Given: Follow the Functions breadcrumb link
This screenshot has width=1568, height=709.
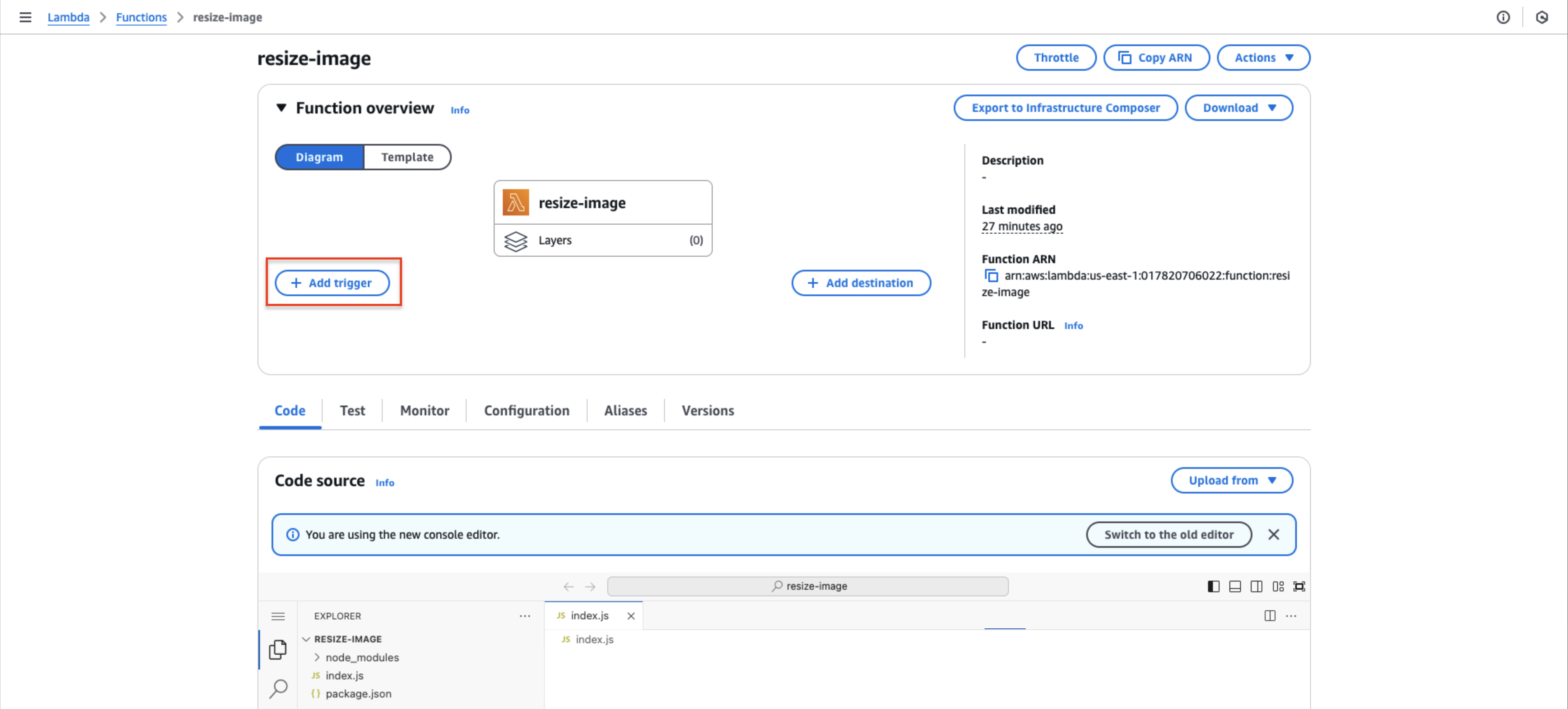Looking at the screenshot, I should pos(141,17).
